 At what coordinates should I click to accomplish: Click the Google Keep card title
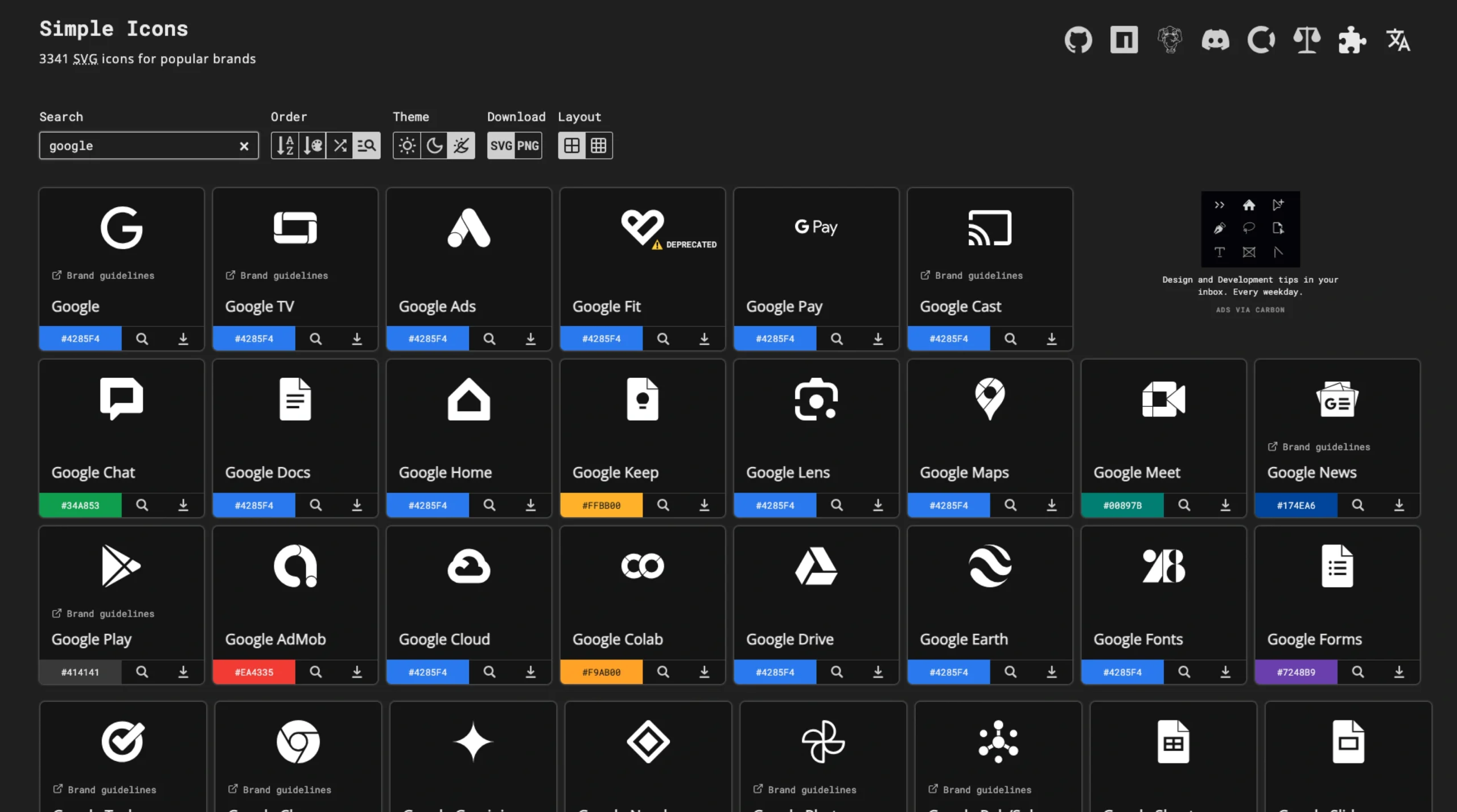[615, 473]
